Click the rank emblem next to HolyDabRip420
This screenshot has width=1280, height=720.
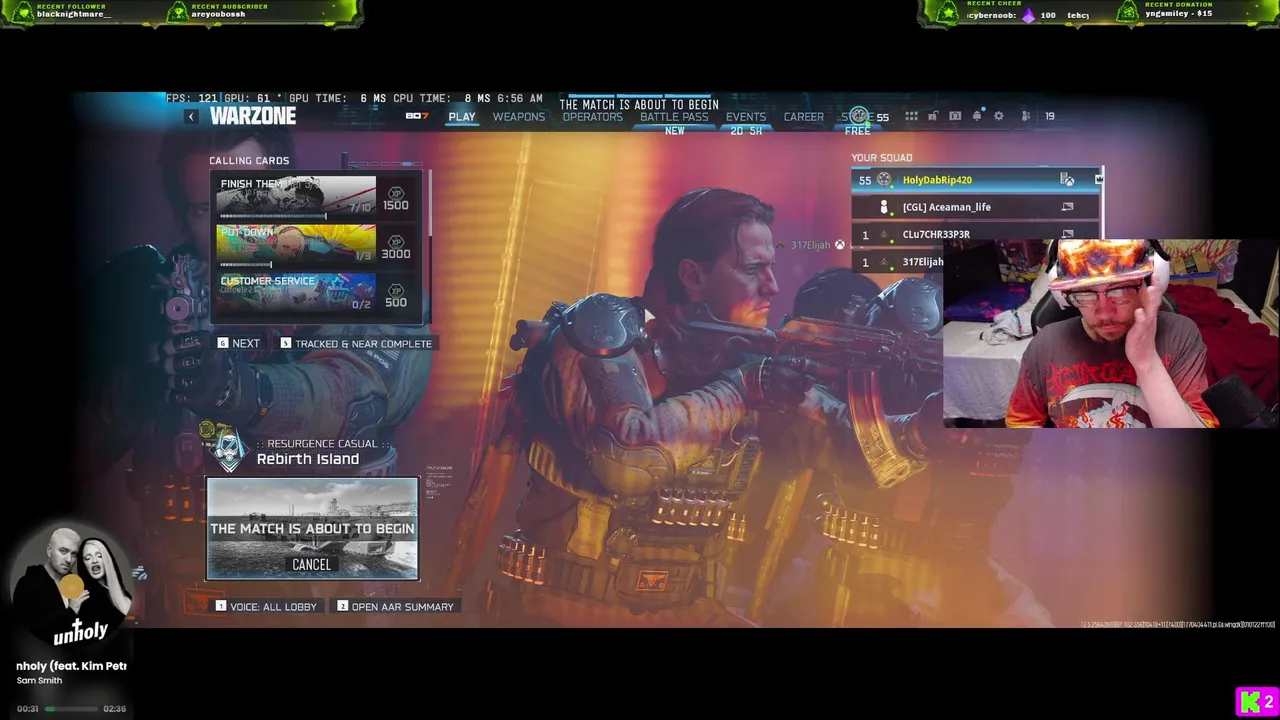coord(884,180)
